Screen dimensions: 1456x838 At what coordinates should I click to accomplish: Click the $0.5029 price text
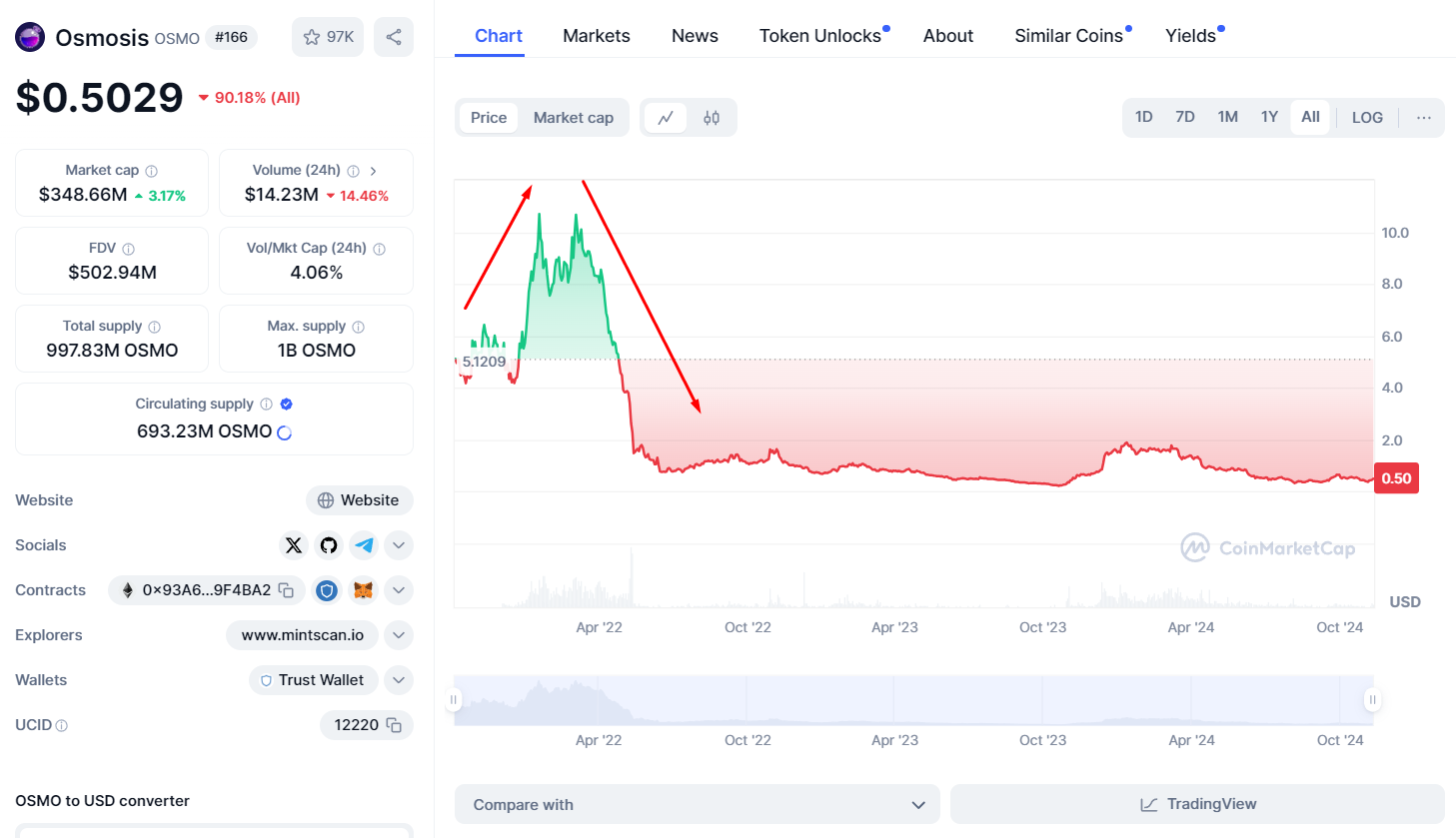99,97
